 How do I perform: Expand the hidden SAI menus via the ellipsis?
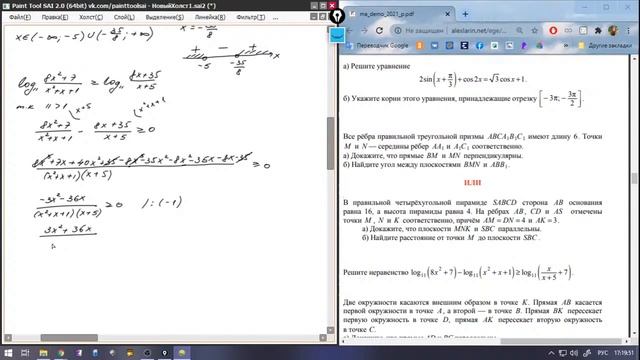pos(276,17)
